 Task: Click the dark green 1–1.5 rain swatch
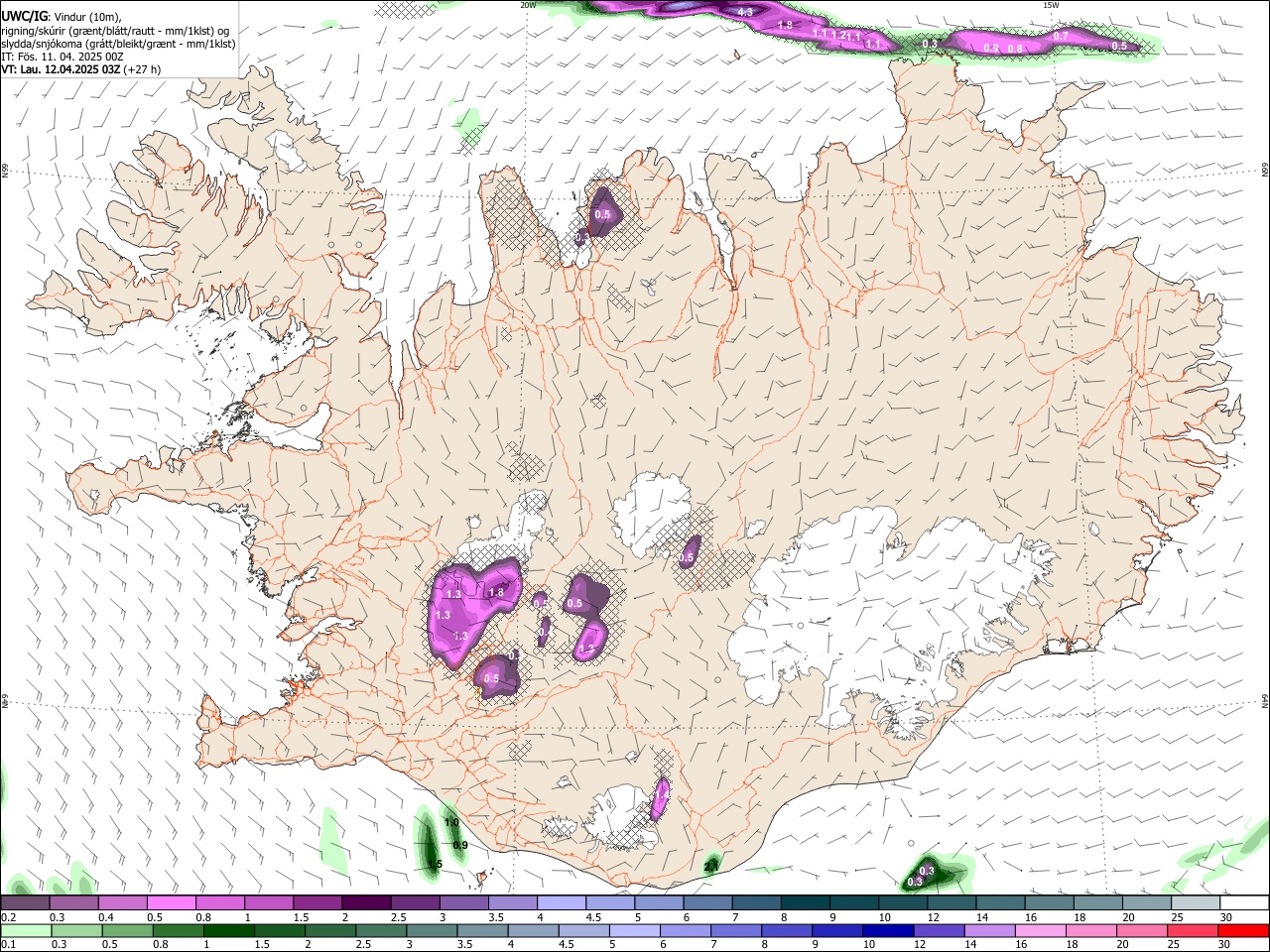click(230, 930)
